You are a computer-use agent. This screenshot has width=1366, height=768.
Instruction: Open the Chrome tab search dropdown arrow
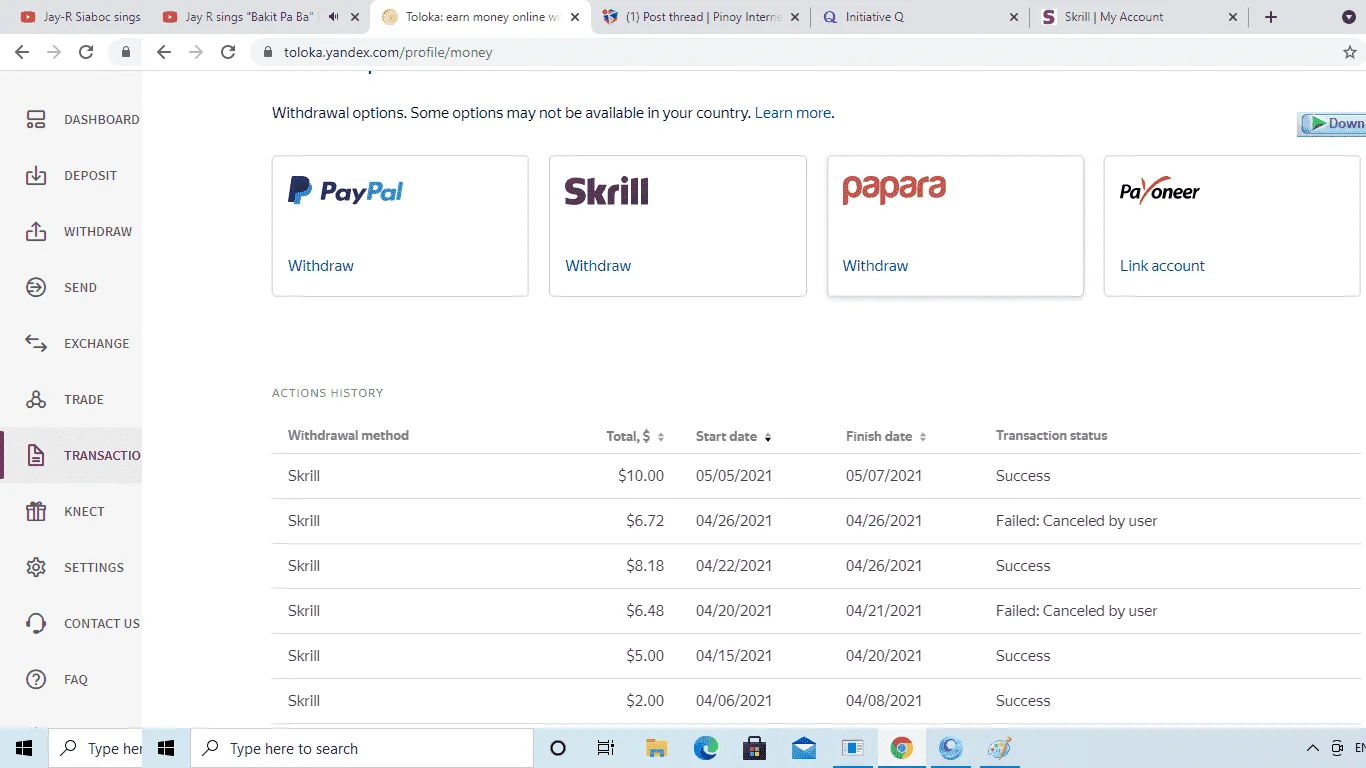1349,17
